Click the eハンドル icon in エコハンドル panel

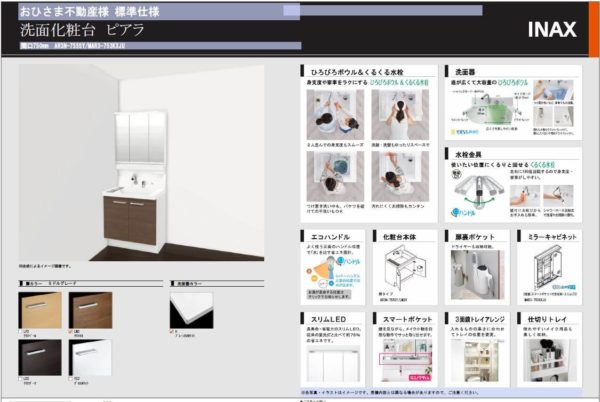click(348, 262)
